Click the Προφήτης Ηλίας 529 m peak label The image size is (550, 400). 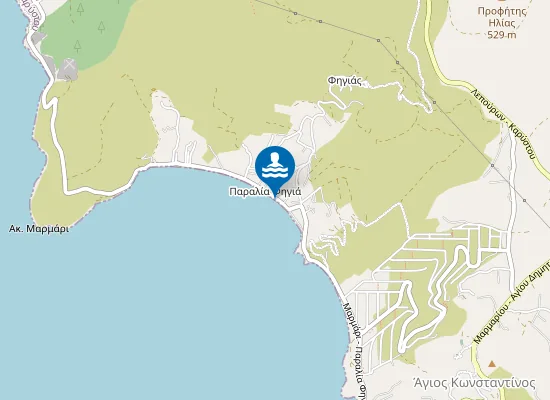click(502, 23)
